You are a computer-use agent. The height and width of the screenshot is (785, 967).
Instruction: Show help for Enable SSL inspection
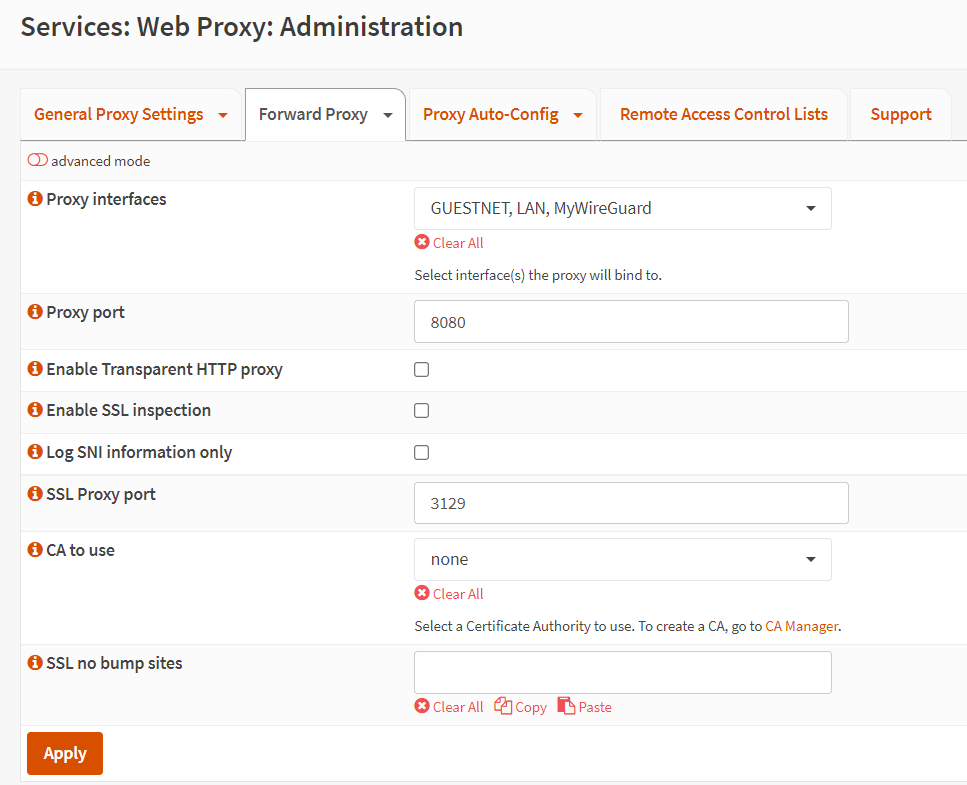[35, 411]
